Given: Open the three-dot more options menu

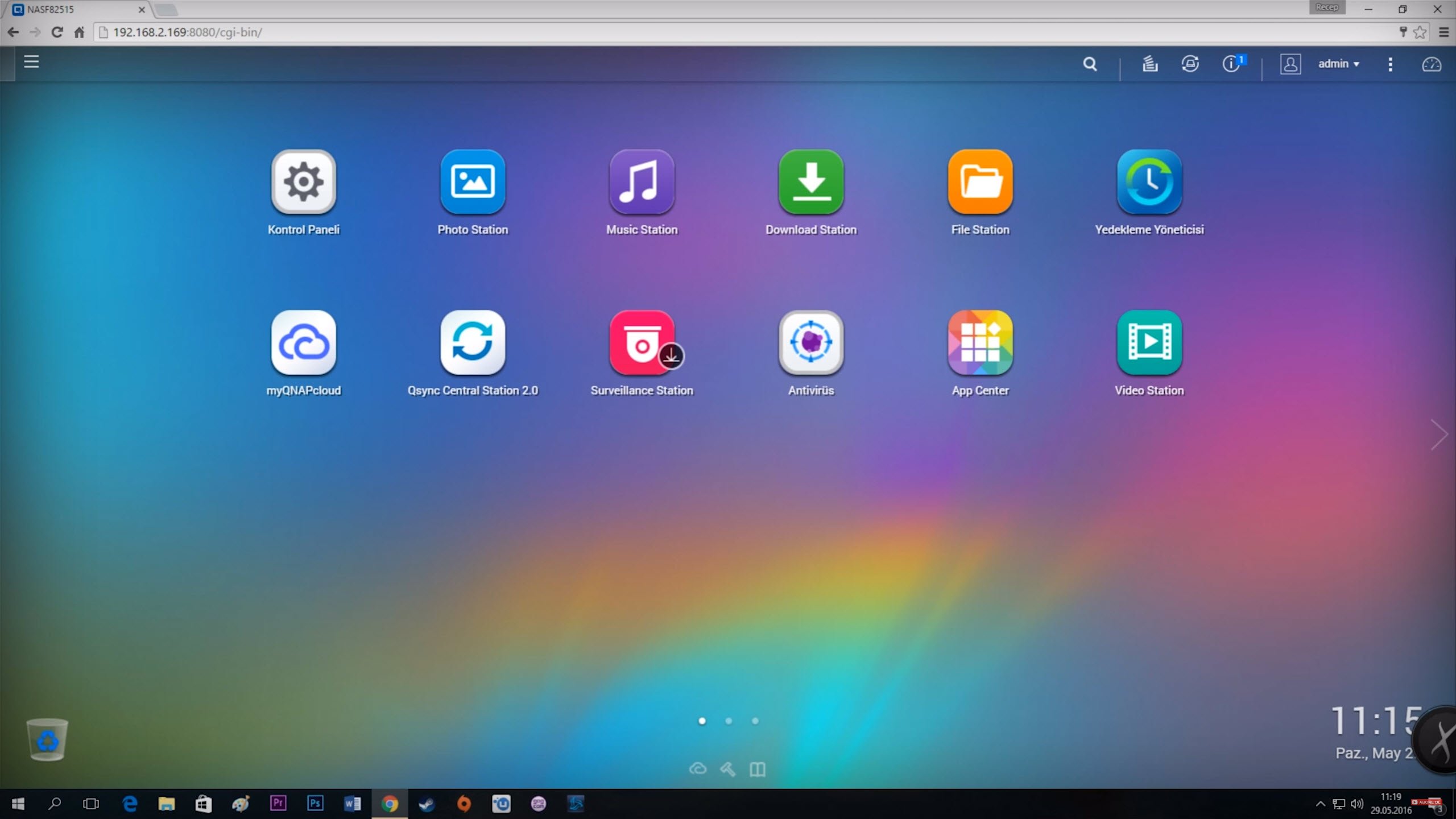Looking at the screenshot, I should coord(1390,64).
